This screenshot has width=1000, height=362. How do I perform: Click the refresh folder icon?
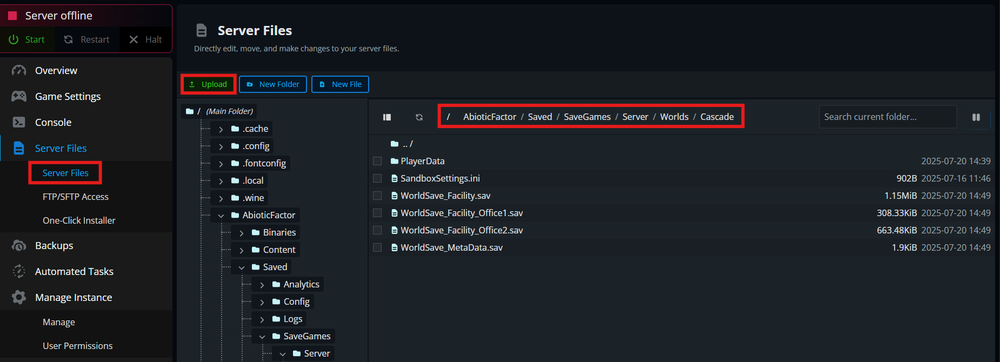tap(419, 117)
